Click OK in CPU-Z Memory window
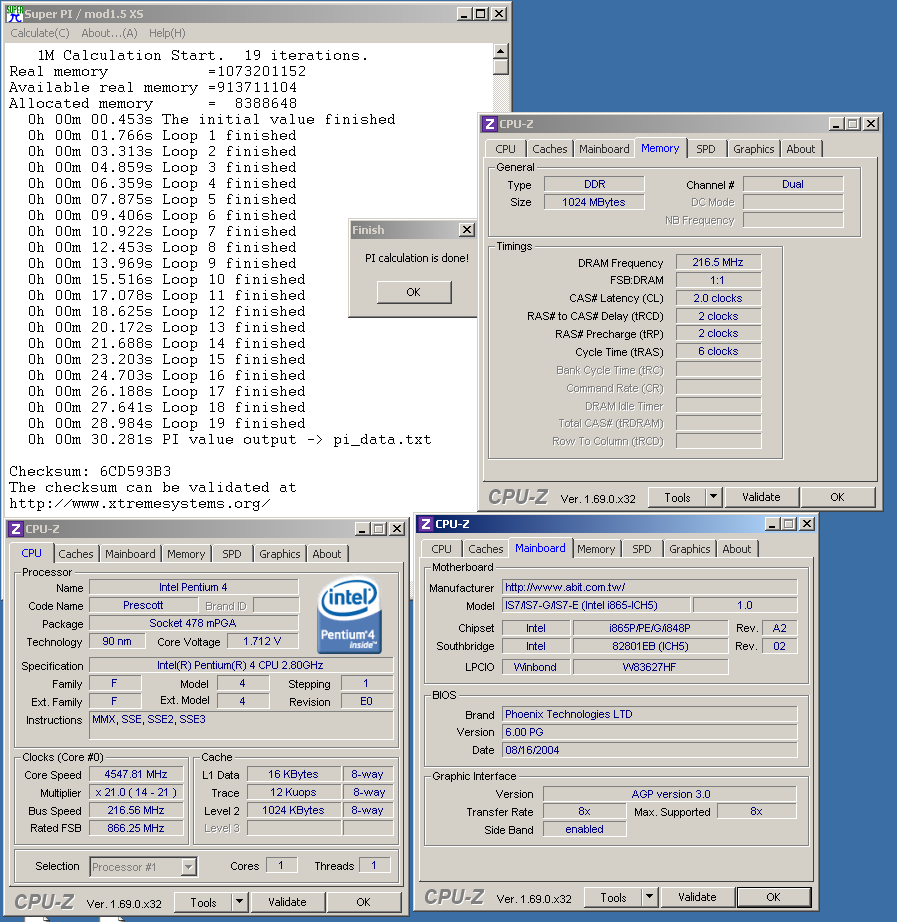Viewport: 897px width, 922px height. (837, 497)
